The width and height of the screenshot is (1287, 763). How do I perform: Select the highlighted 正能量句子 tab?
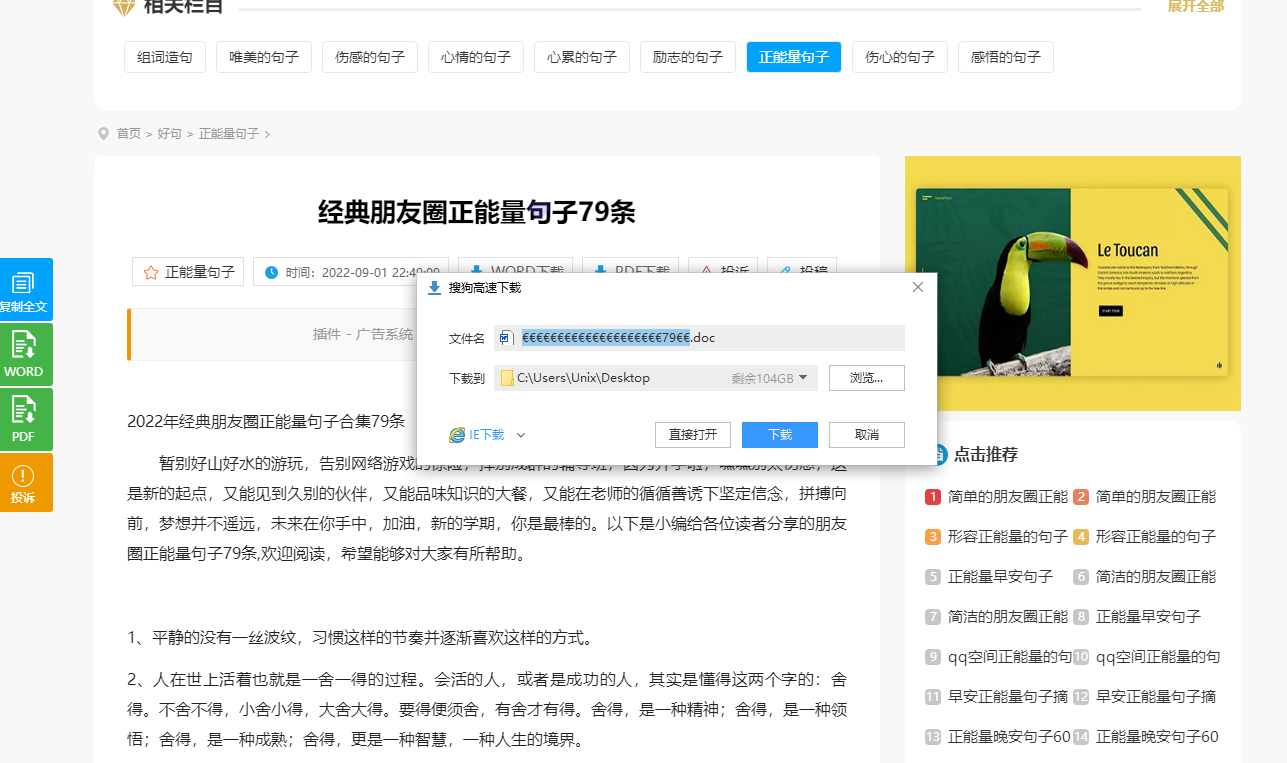(794, 57)
